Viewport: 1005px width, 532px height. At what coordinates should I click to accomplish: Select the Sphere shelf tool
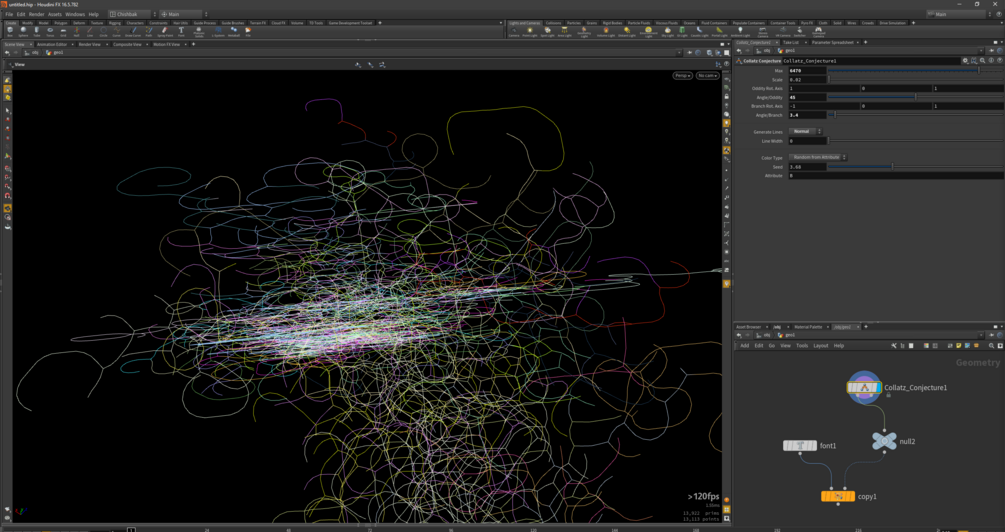pyautogui.click(x=23, y=31)
